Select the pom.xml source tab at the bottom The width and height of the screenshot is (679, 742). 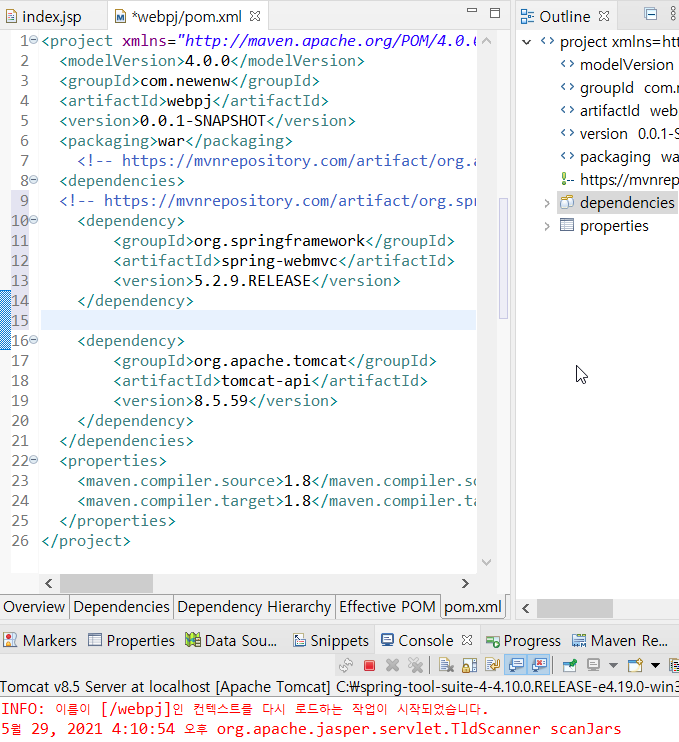pyautogui.click(x=473, y=607)
